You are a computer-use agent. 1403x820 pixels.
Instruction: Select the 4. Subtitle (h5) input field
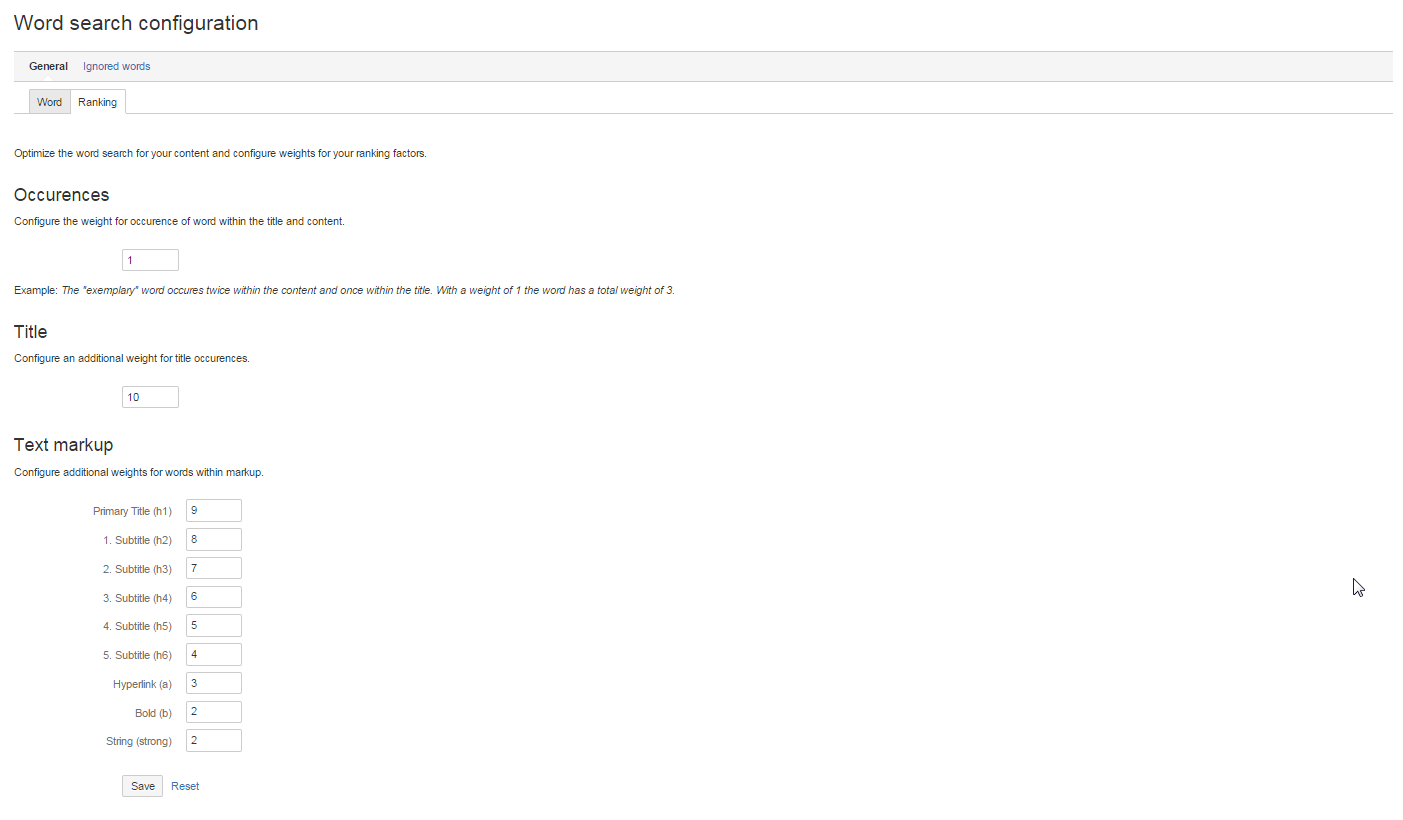click(x=213, y=626)
